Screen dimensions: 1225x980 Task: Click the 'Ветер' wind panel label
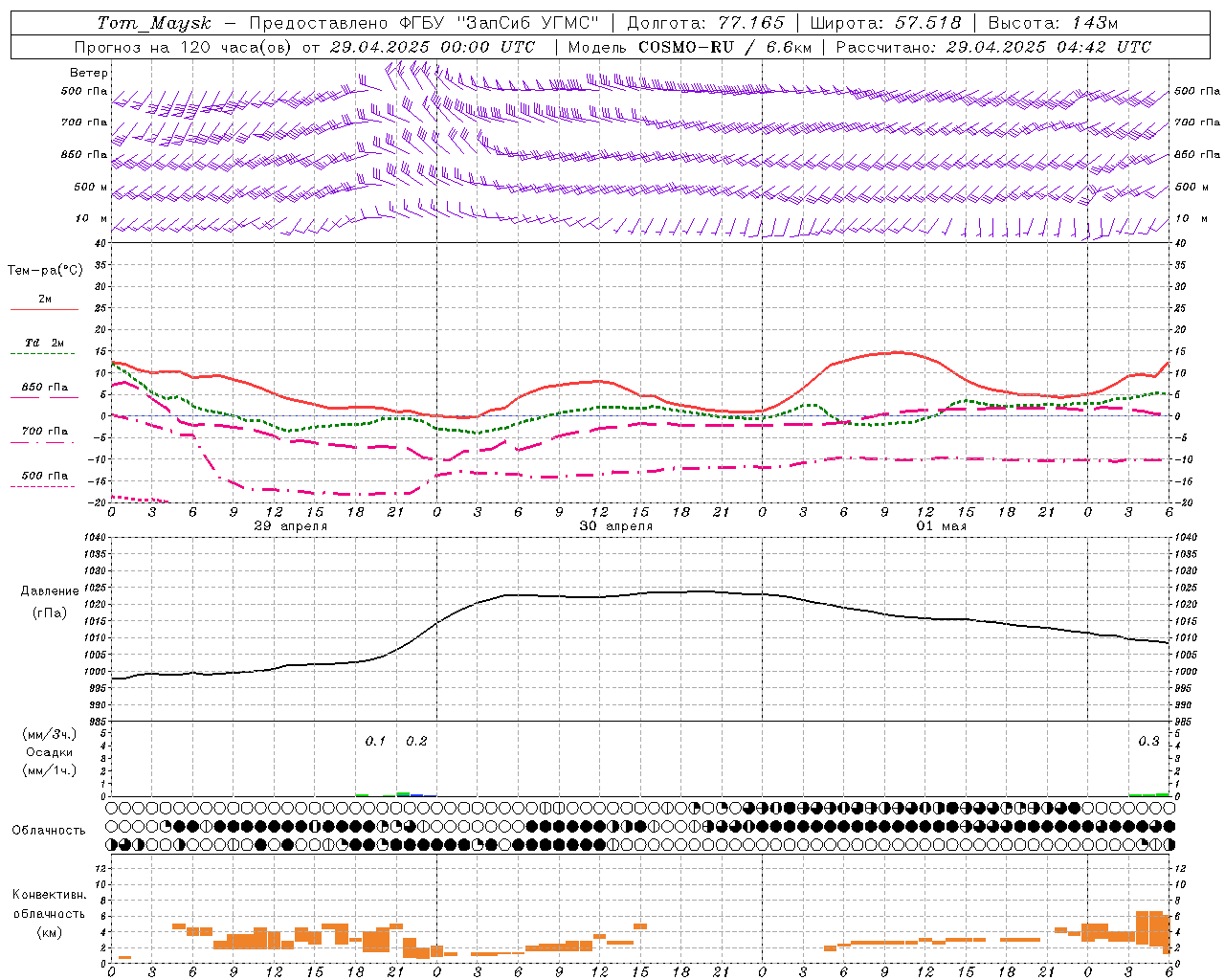pos(89,73)
